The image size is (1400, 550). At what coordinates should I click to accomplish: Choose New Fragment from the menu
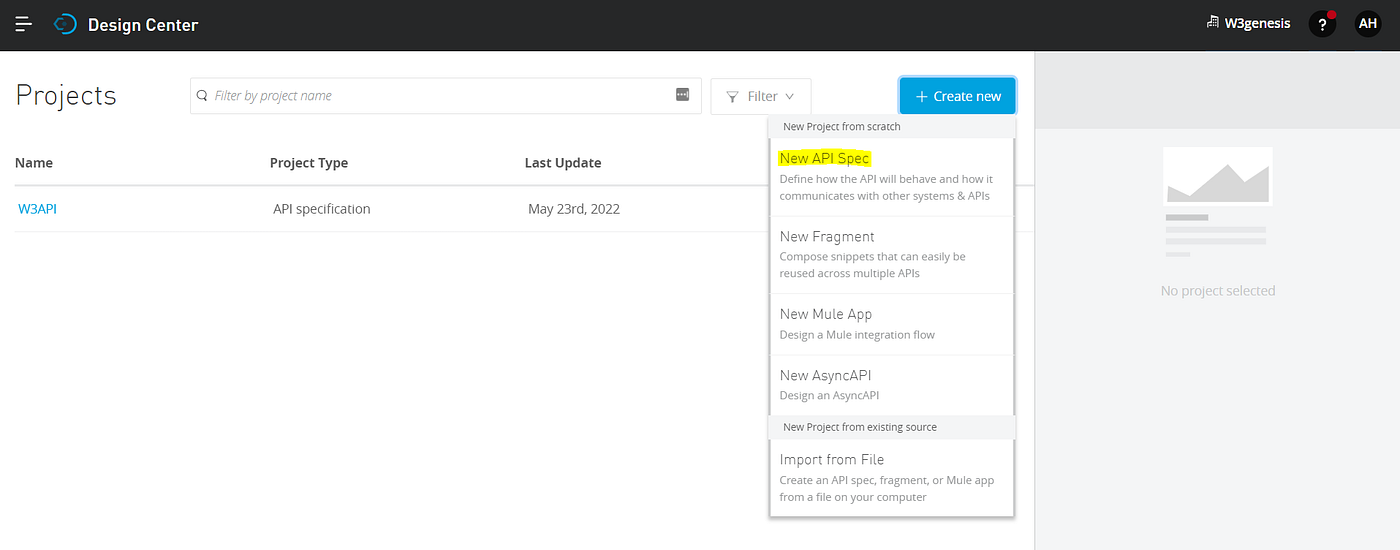(x=892, y=255)
